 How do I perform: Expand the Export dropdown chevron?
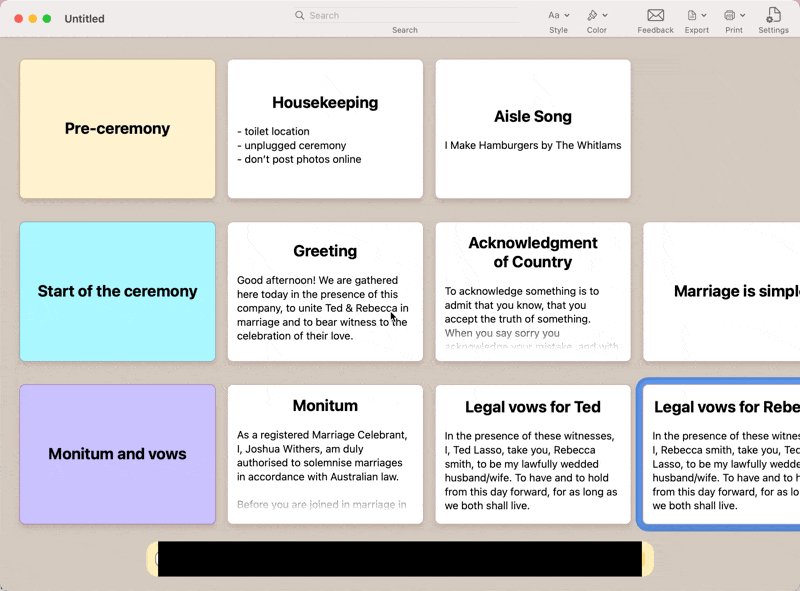(x=704, y=15)
